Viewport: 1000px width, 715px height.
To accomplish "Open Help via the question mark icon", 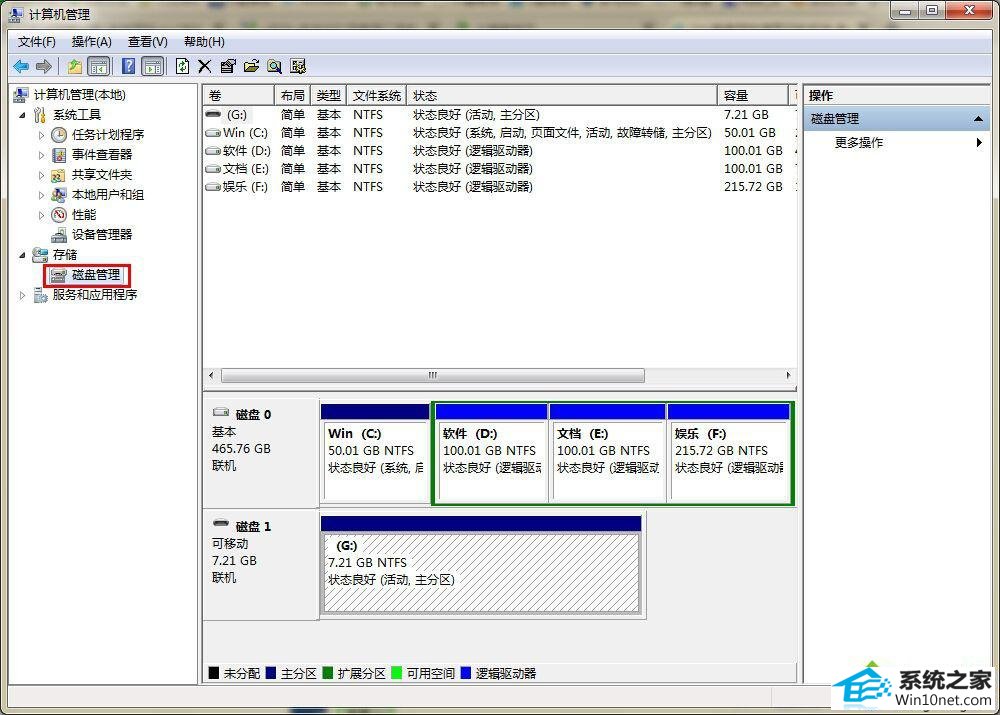I will pos(128,66).
